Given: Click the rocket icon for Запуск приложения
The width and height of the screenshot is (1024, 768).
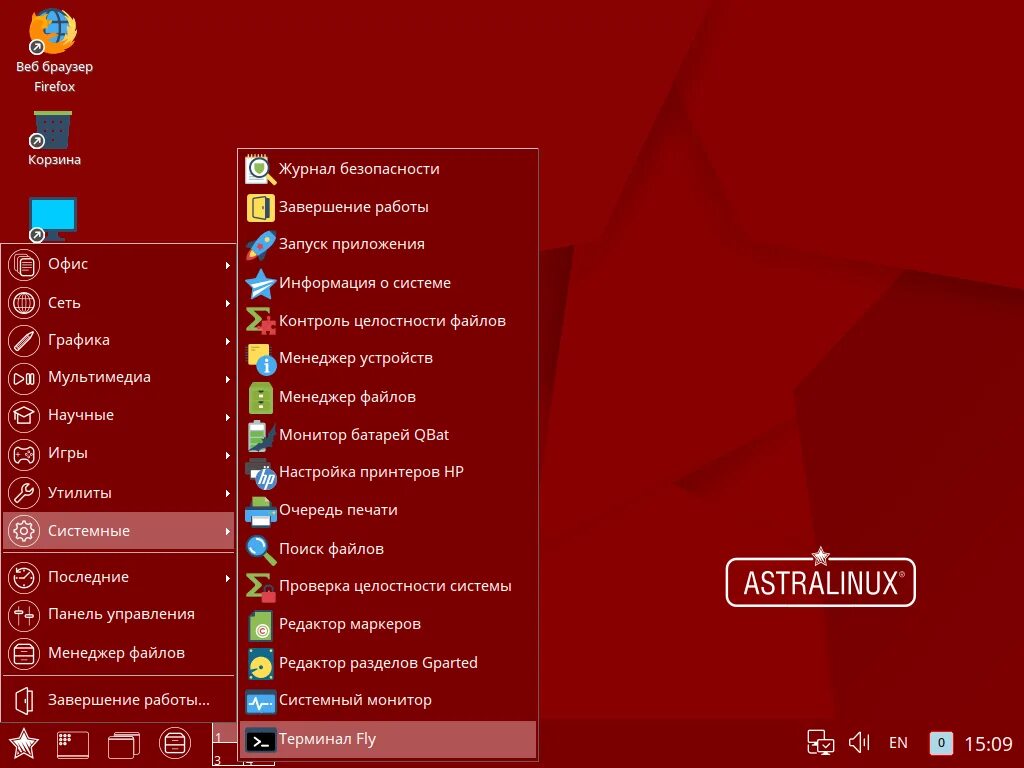Looking at the screenshot, I should (260, 245).
